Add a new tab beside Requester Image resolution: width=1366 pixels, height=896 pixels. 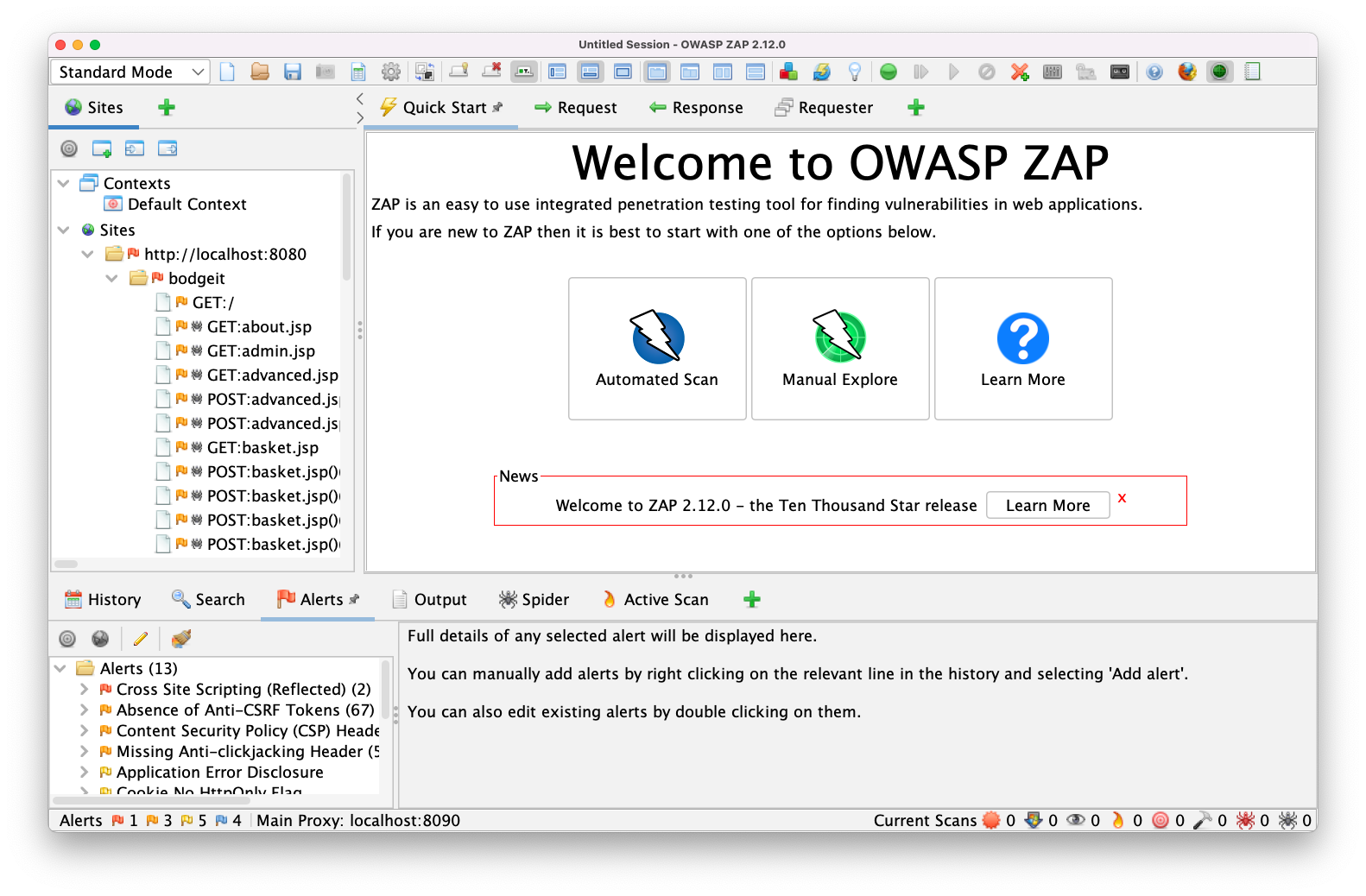[x=916, y=107]
